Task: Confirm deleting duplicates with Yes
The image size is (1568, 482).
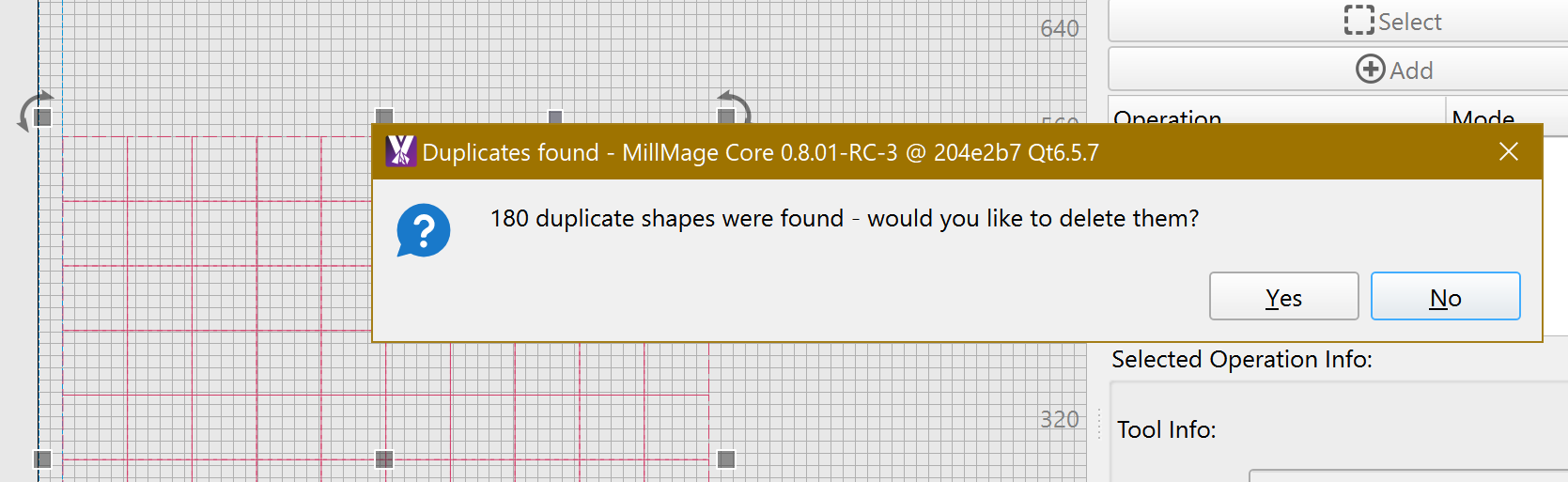Action: pos(1283,297)
